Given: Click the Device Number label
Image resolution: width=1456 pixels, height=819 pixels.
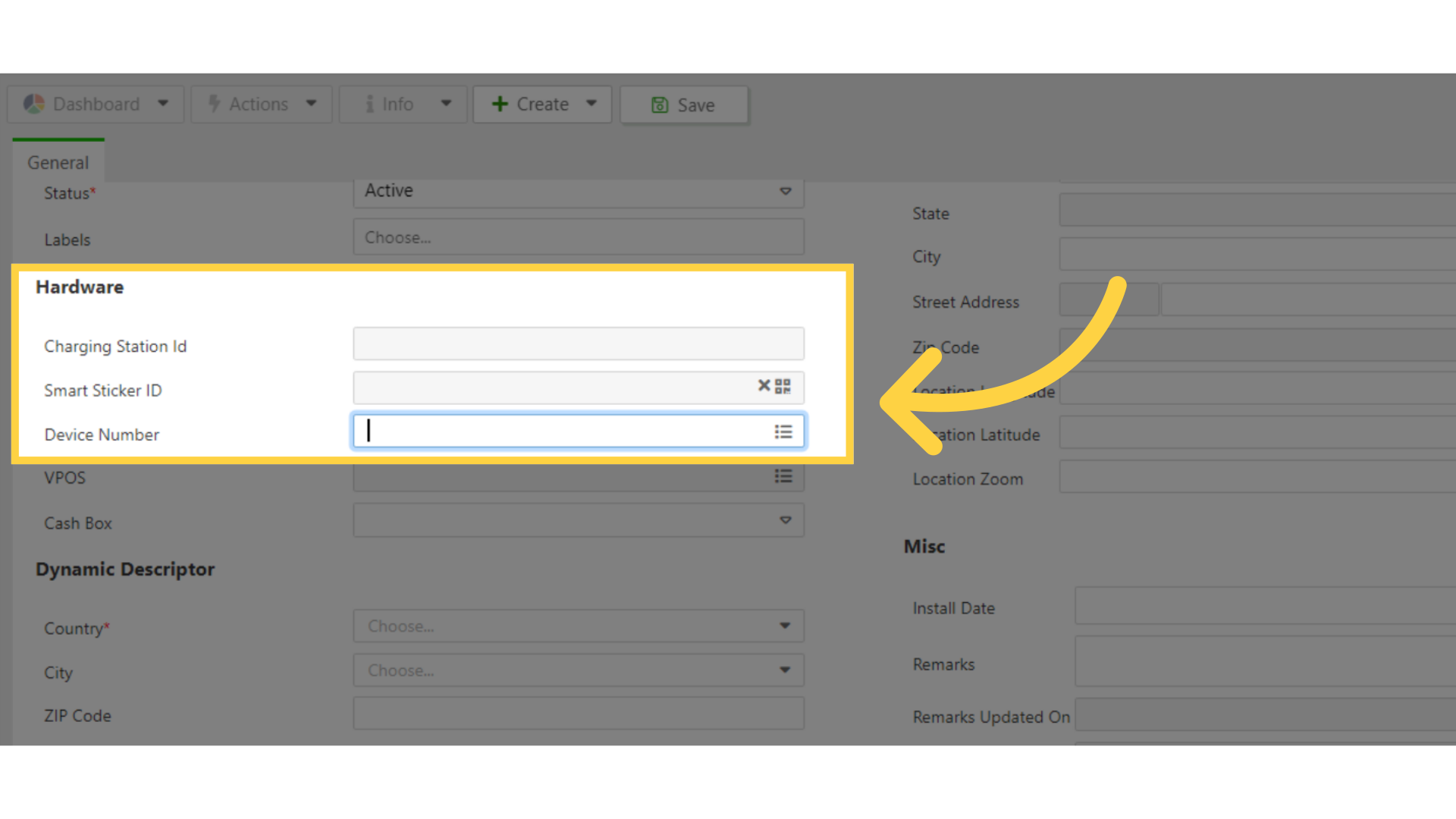Looking at the screenshot, I should coord(102,435).
